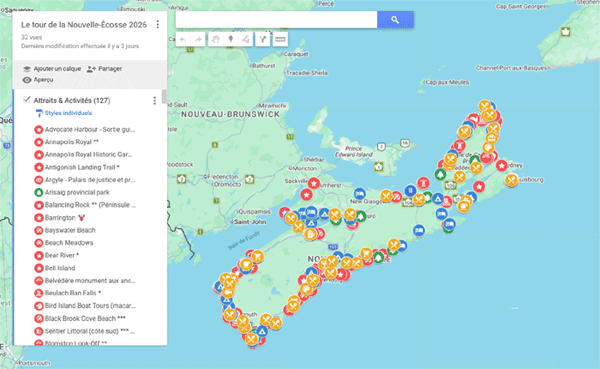This screenshot has width=600, height=369.
Task: Select Bayswater Beach entry
Action: coord(70,230)
